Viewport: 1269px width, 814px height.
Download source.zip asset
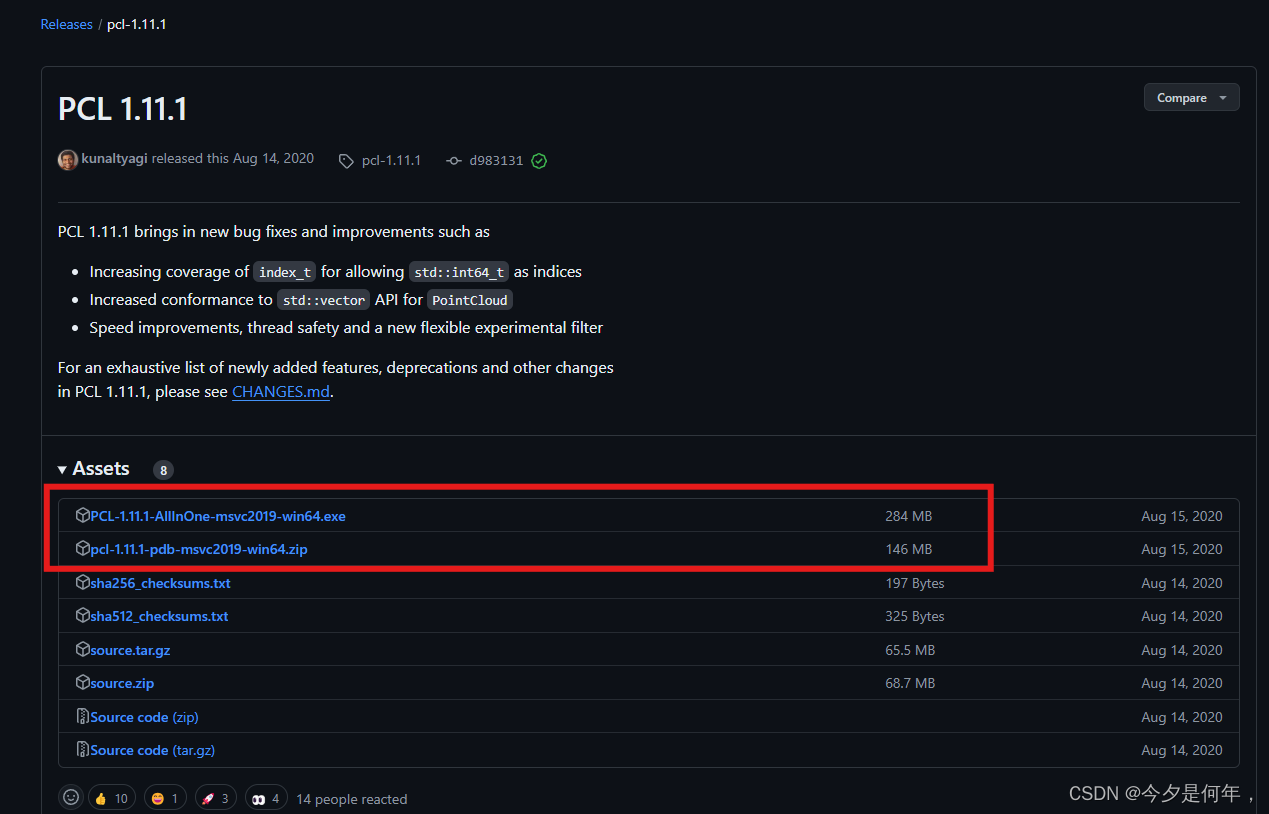click(122, 683)
